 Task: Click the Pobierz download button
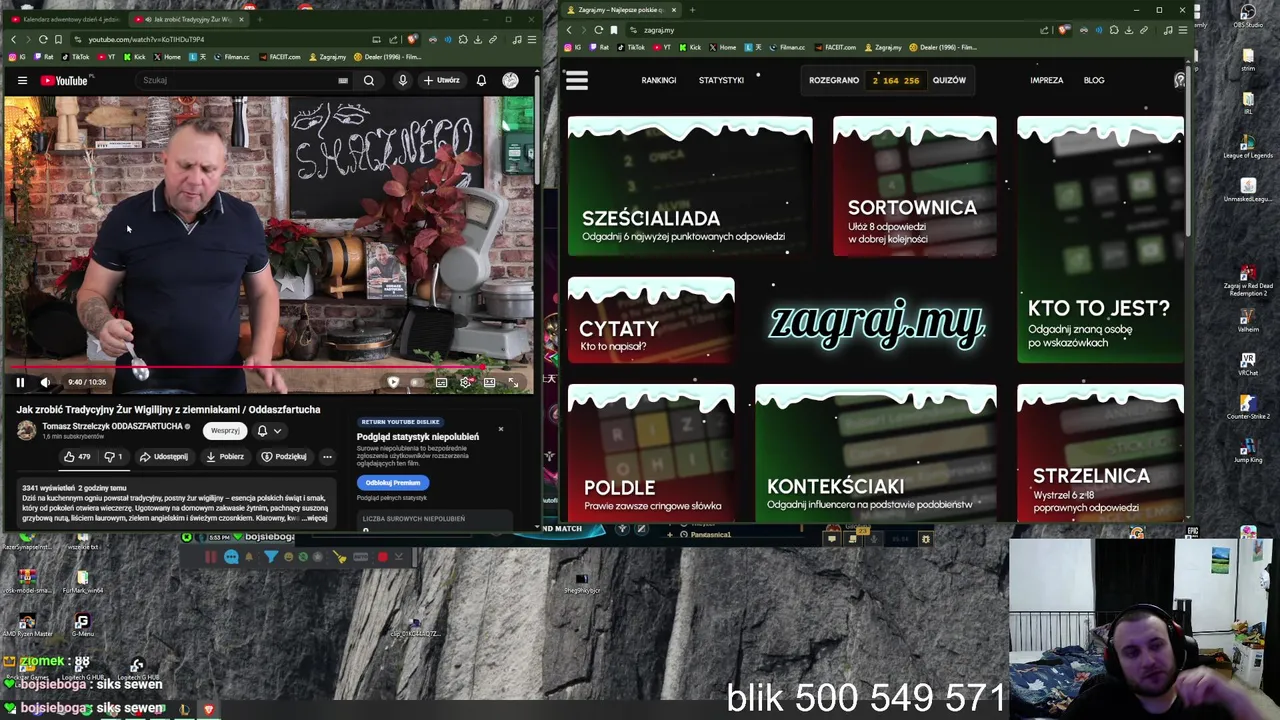point(225,457)
